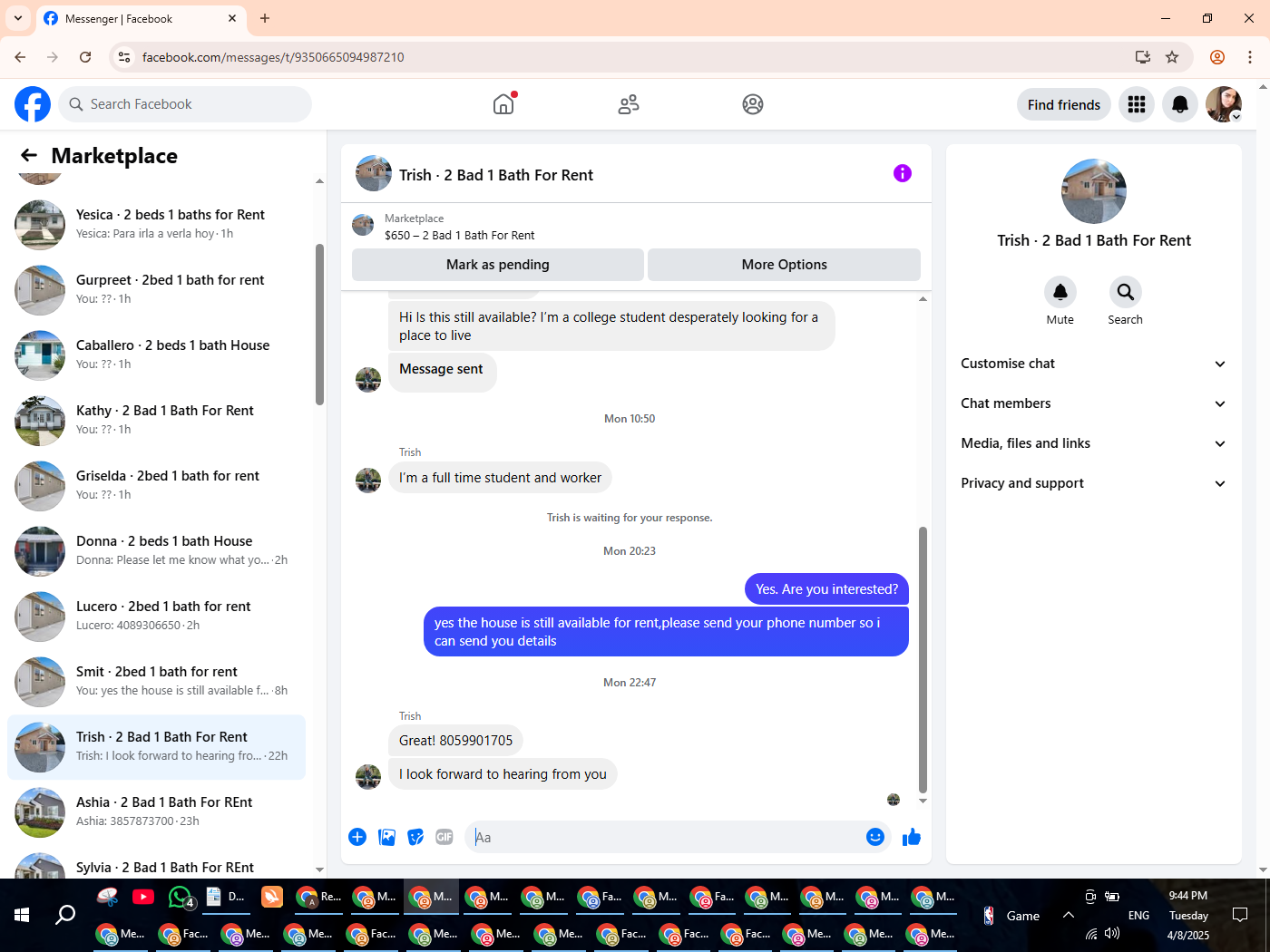Open the Facebook home logo

[33, 104]
